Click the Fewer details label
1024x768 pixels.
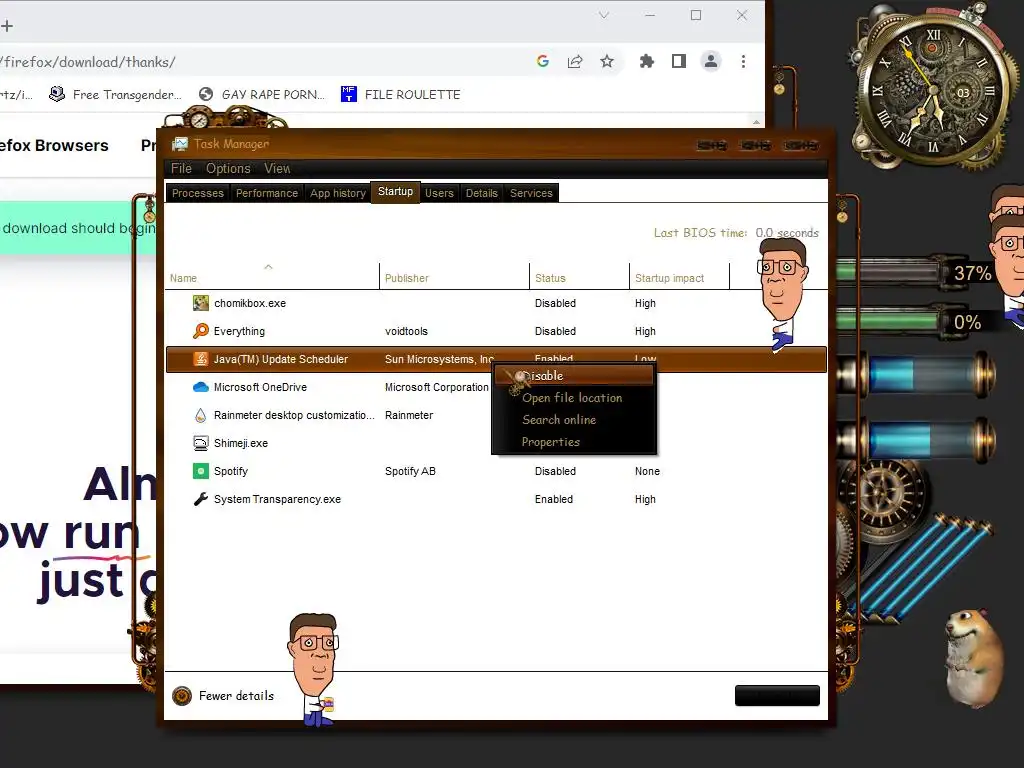click(x=236, y=696)
